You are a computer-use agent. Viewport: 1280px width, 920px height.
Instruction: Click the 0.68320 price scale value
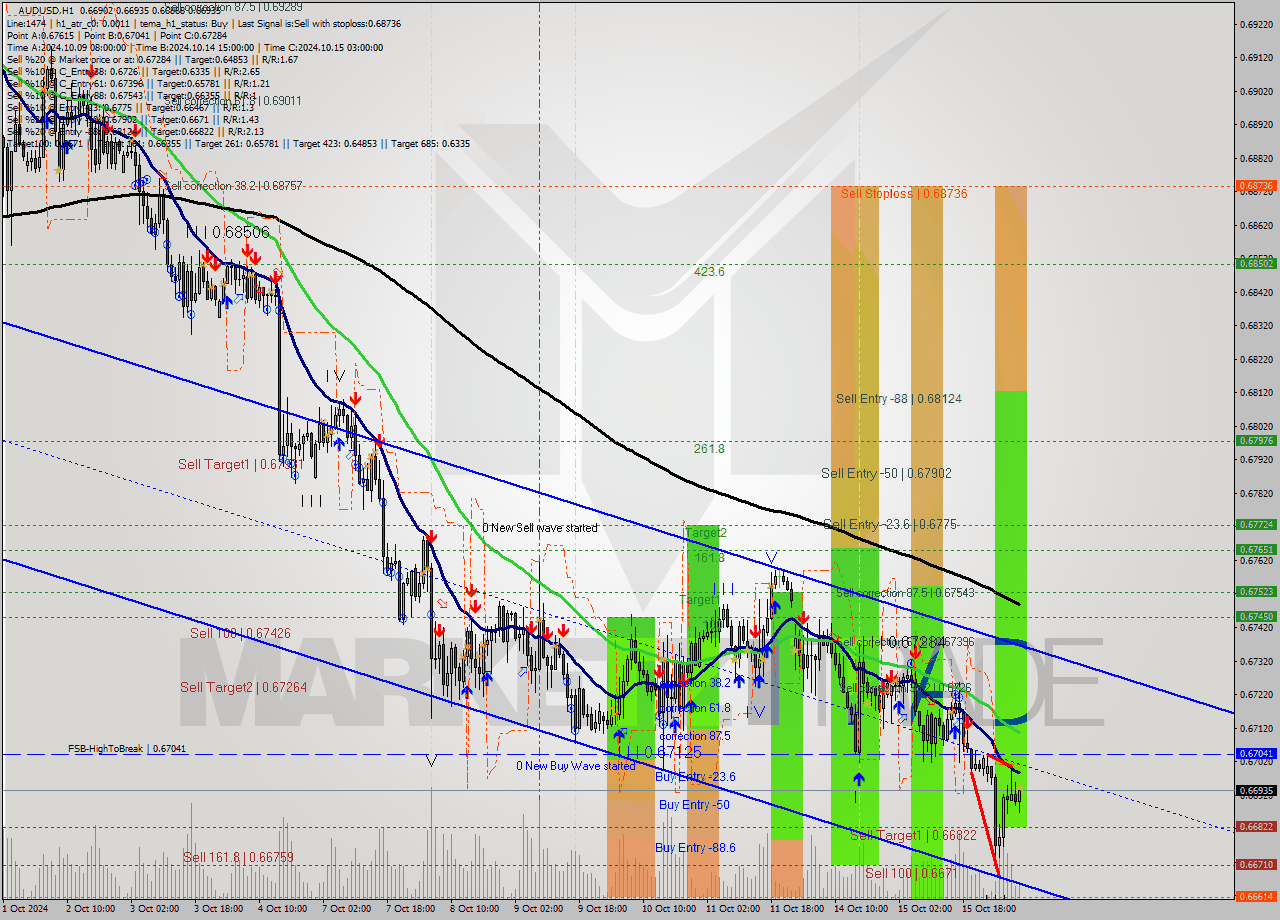click(1256, 326)
